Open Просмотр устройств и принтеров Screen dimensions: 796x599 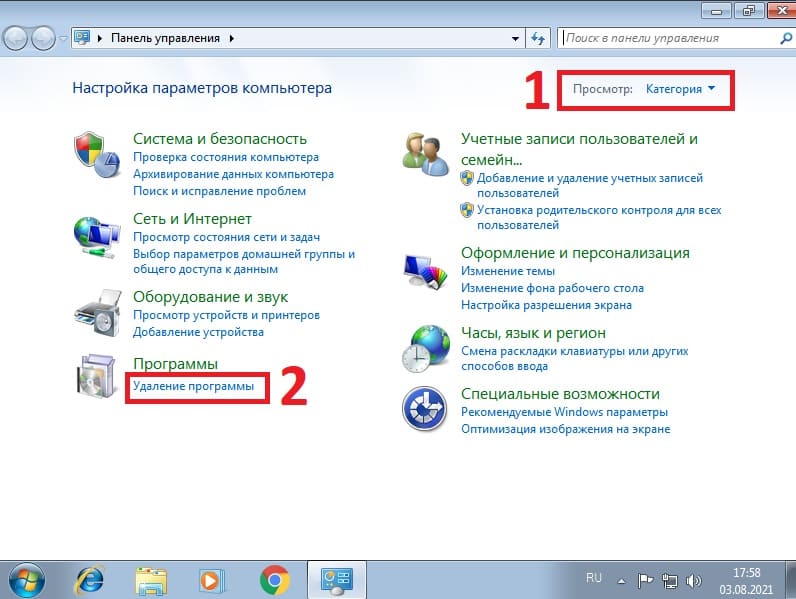click(x=226, y=315)
